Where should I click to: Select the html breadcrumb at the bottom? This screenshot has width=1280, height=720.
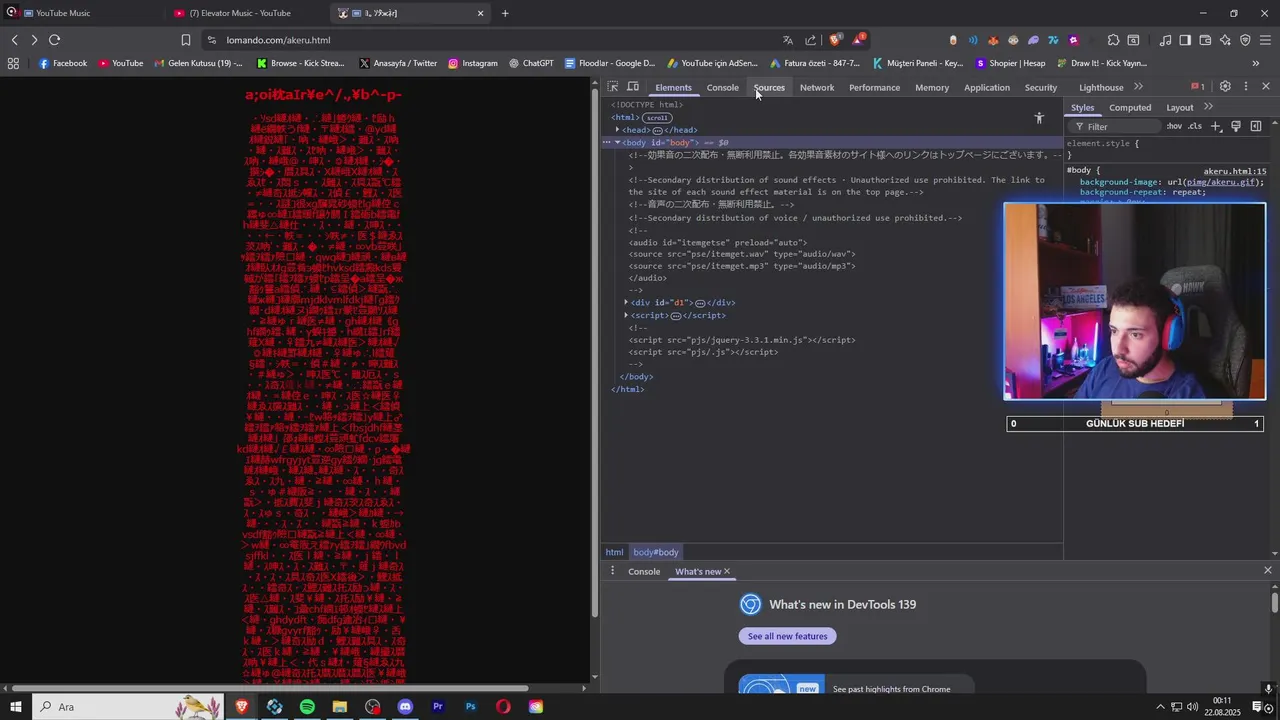pyautogui.click(x=614, y=552)
